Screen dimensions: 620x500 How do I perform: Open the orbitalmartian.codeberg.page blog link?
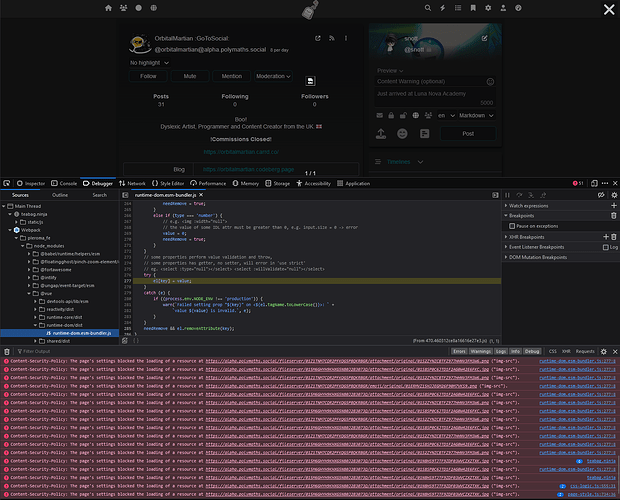[248, 169]
